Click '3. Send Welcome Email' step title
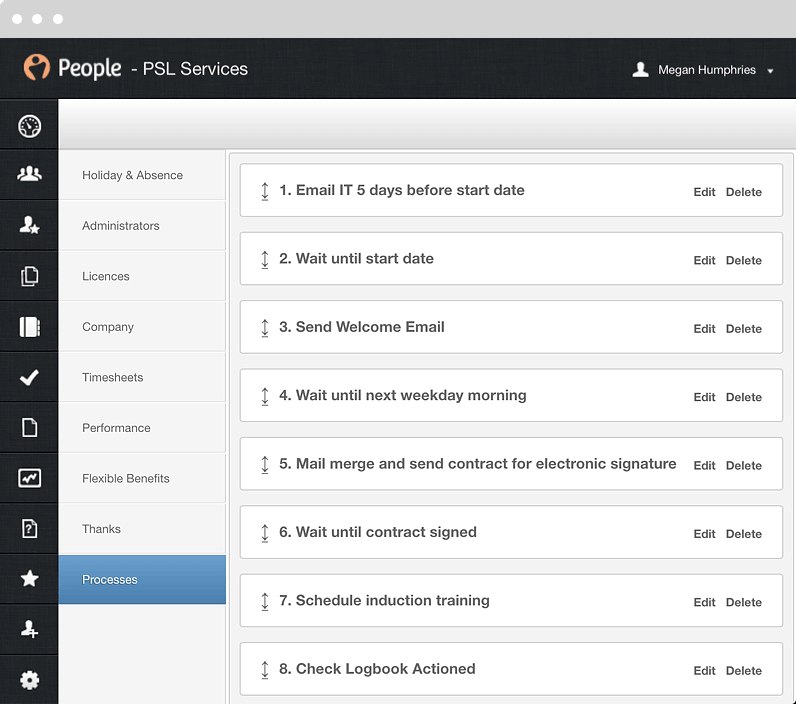The height and width of the screenshot is (704, 796). (361, 327)
